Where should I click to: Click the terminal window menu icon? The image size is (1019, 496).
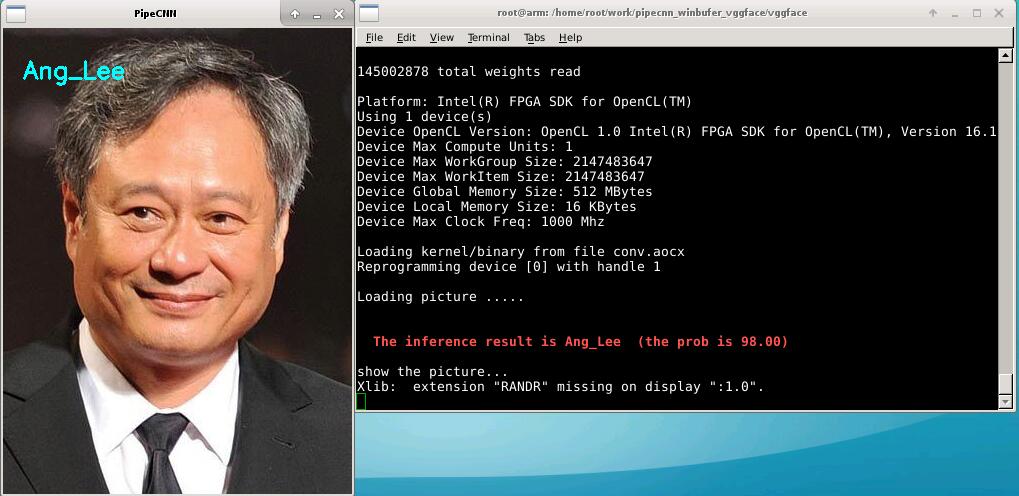click(369, 13)
